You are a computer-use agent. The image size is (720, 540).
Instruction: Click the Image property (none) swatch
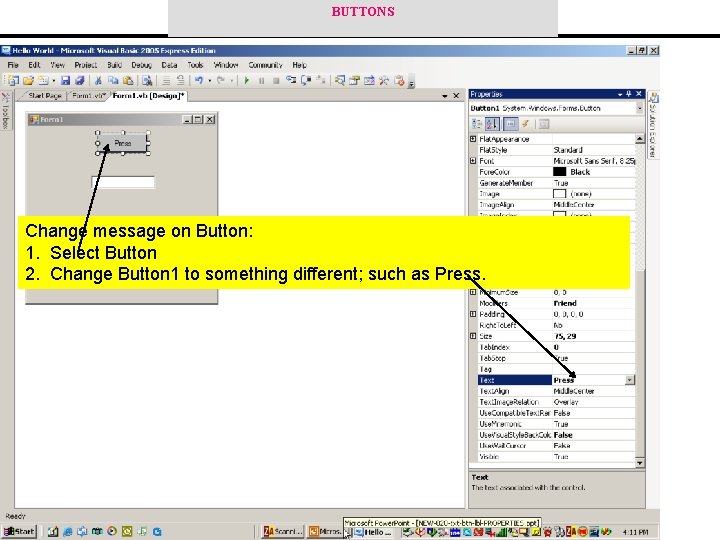559,194
